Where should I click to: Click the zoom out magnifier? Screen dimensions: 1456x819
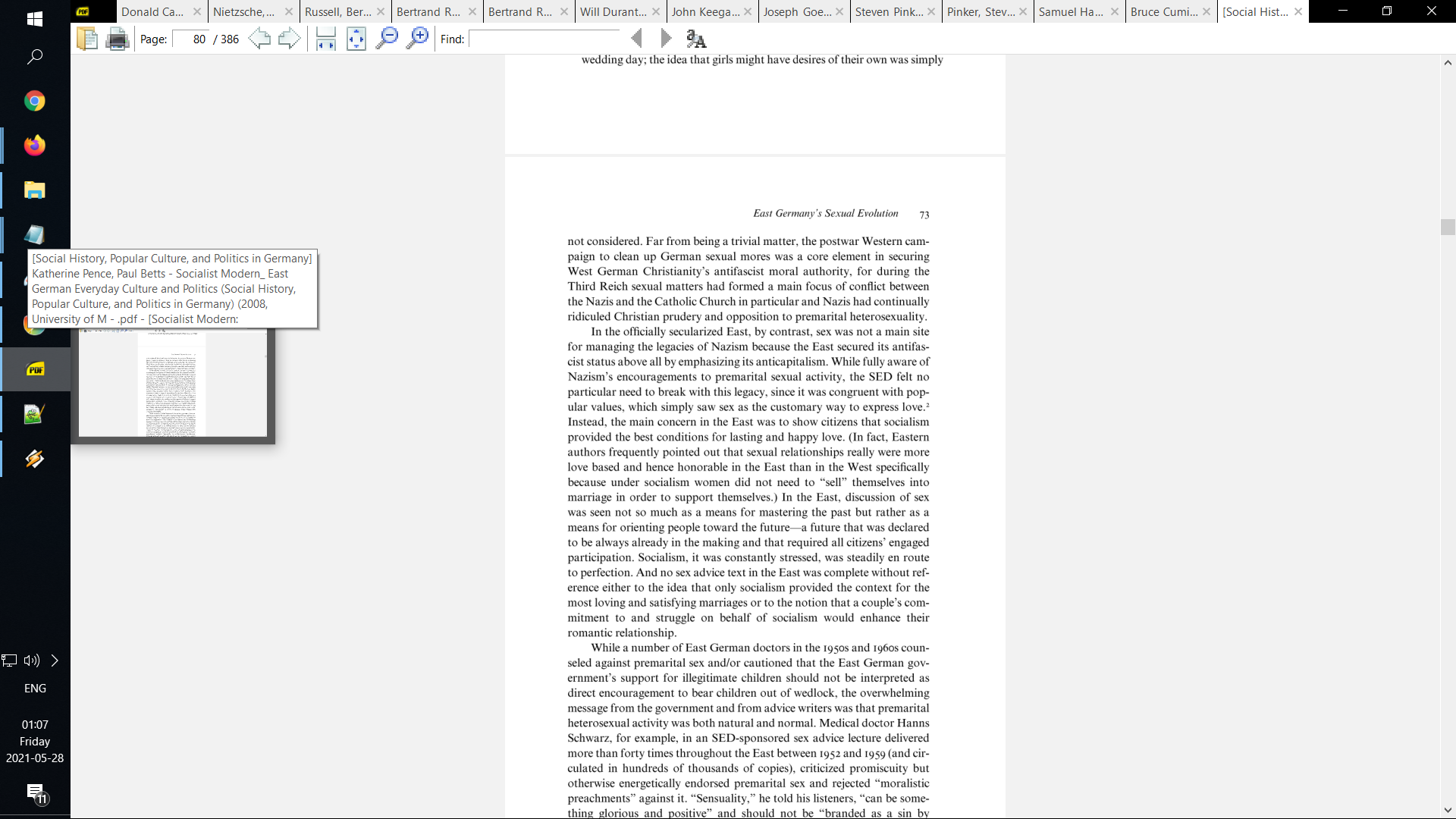387,39
